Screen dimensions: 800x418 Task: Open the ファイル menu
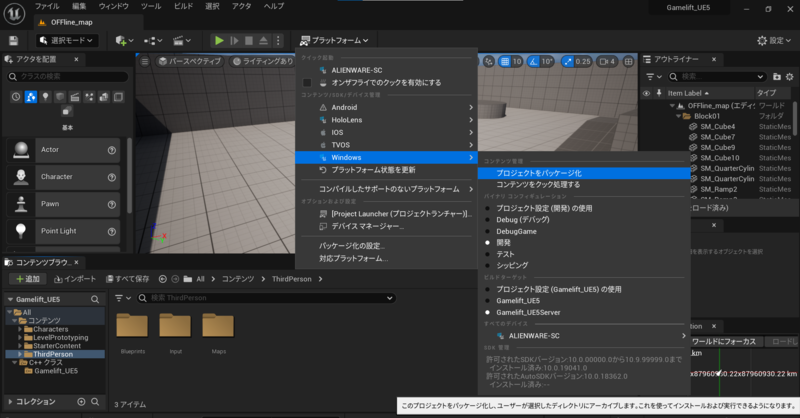[x=47, y=6]
